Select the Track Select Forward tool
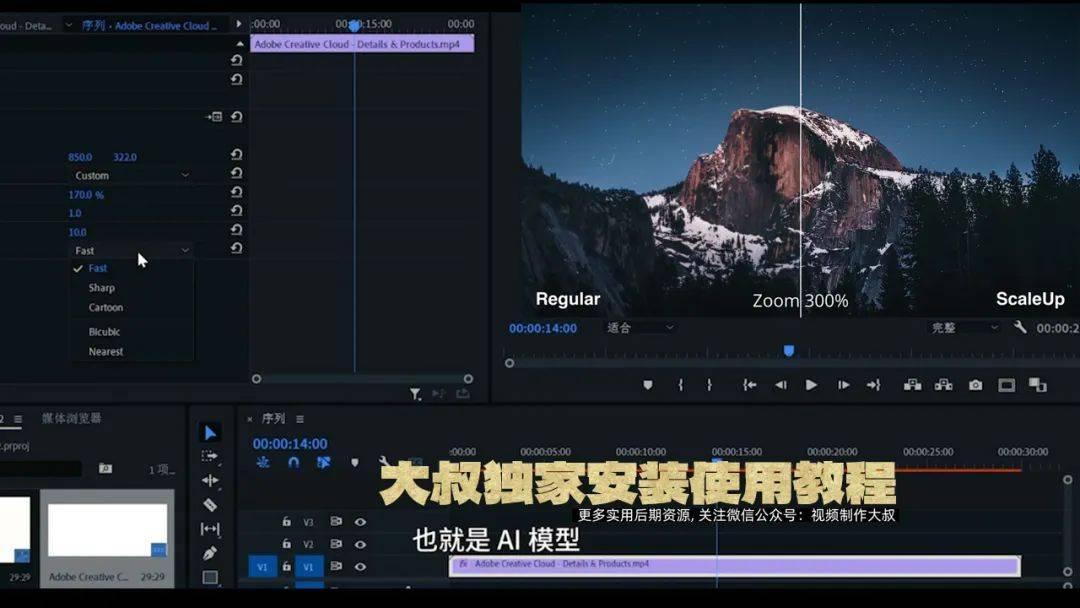Screen dimensions: 1080x608 coord(210,456)
